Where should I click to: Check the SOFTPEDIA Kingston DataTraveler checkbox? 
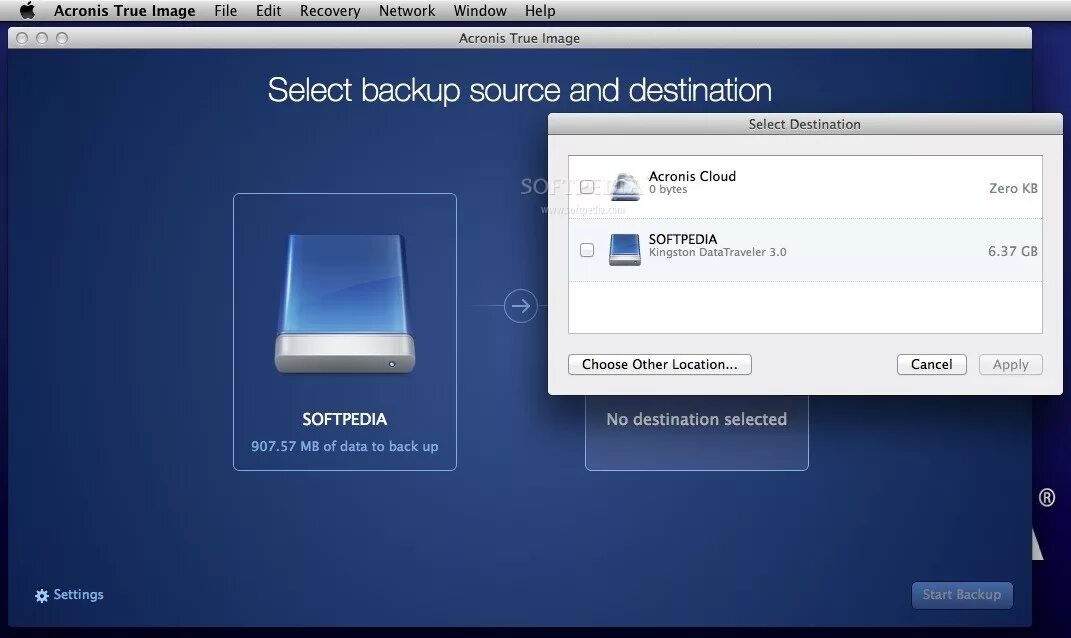[x=587, y=250]
